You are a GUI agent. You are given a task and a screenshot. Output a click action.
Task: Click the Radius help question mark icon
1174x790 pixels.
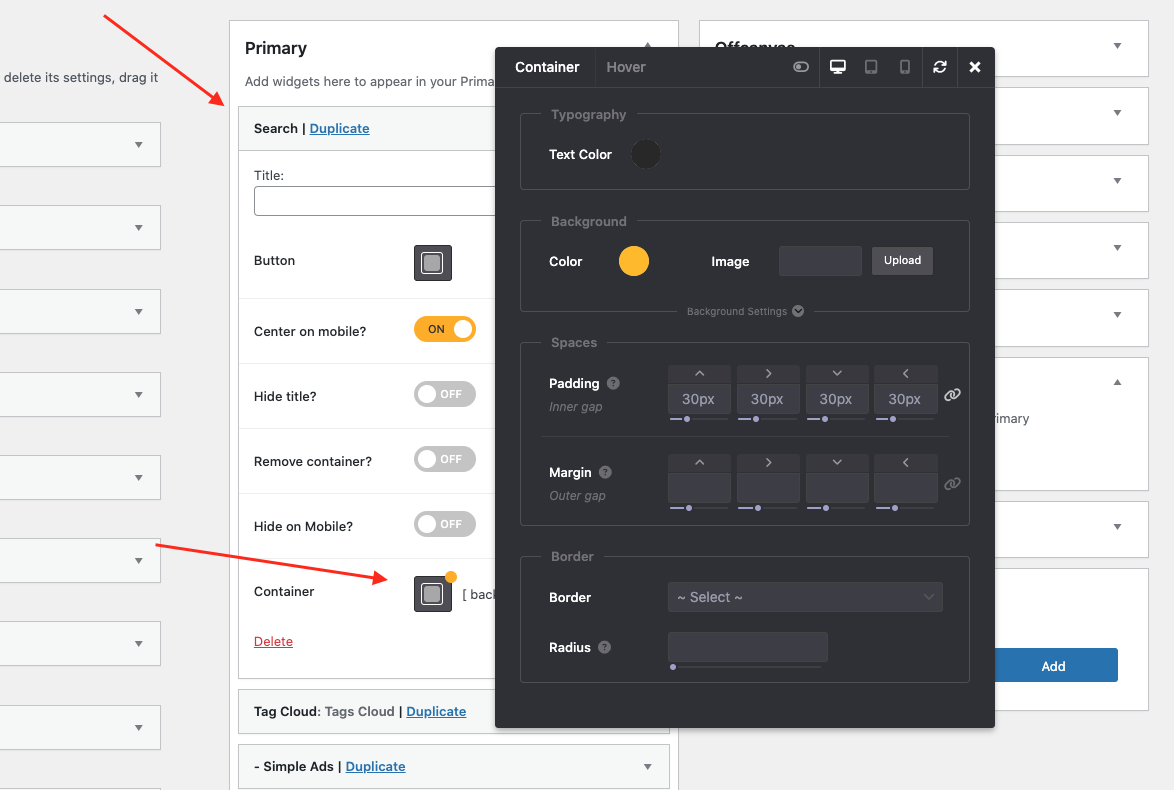[604, 647]
